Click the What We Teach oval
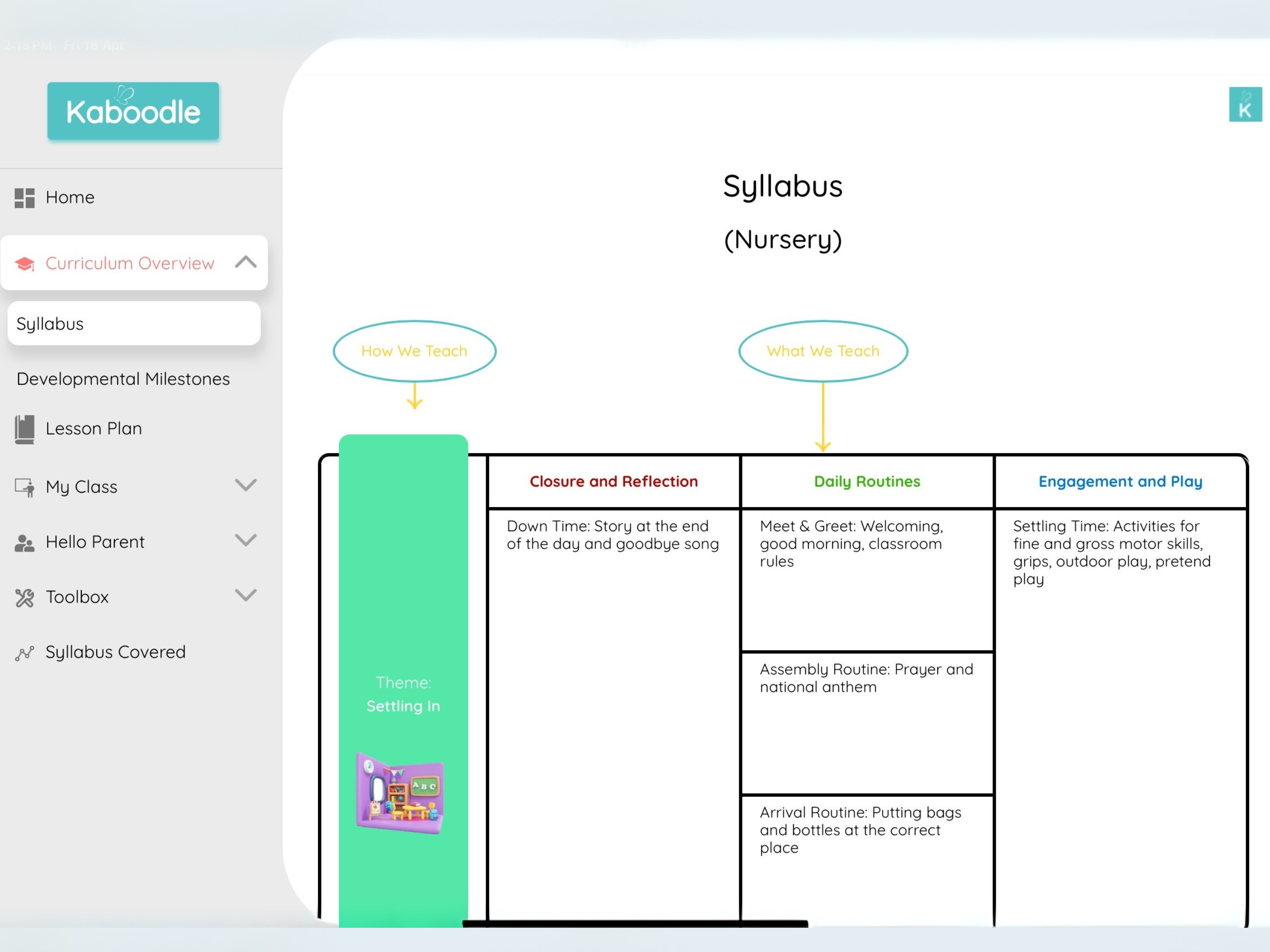This screenshot has height=952, width=1270. pos(823,351)
